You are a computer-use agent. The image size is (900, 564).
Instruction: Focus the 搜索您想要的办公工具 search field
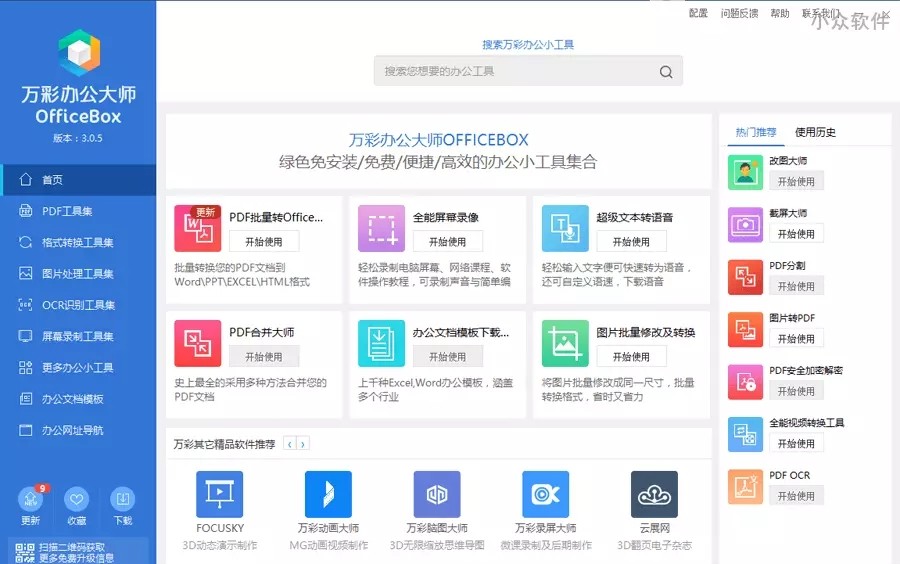coord(528,71)
